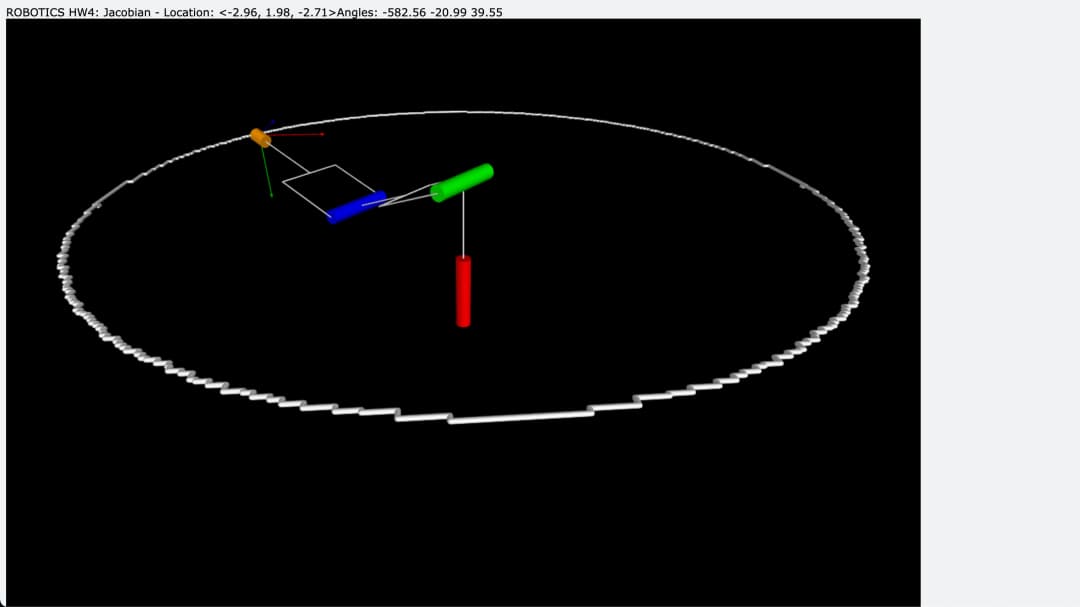The image size is (1080, 607).
Task: Select the green joint cylinder
Action: 462,183
